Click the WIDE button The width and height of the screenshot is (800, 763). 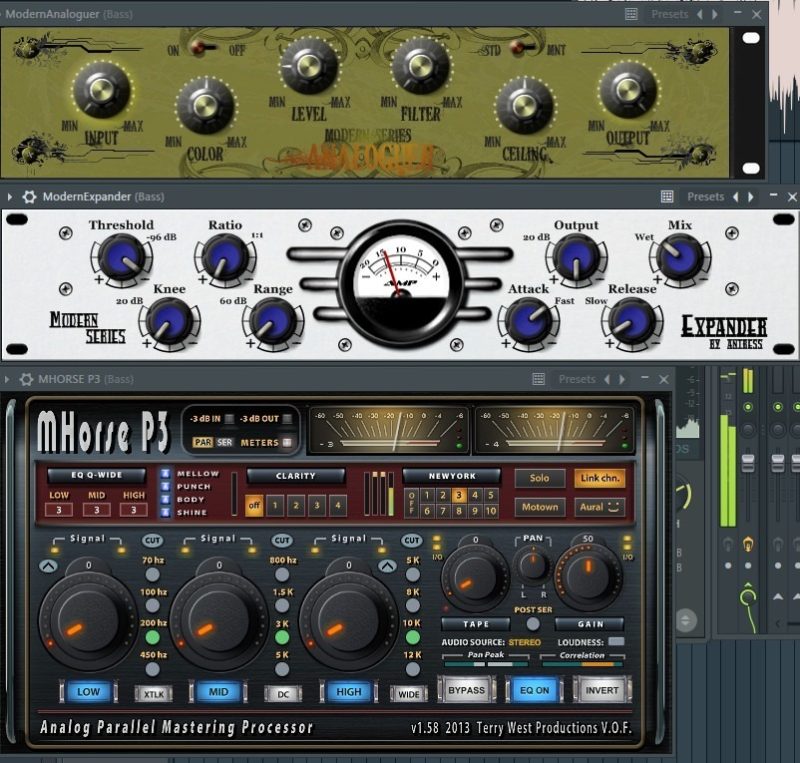409,694
